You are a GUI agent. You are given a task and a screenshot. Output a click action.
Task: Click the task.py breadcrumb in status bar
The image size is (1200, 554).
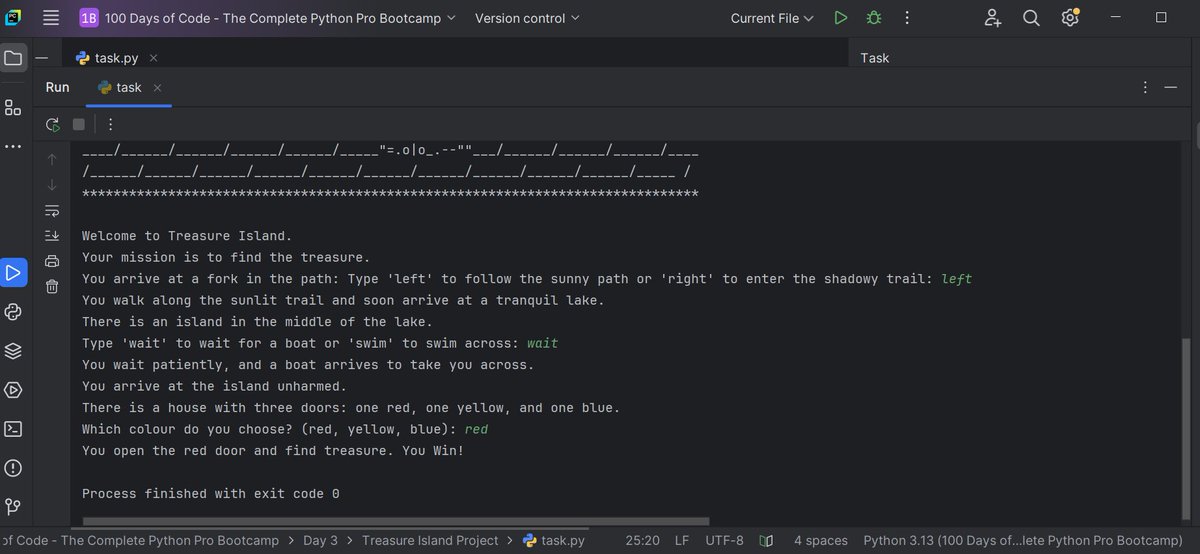point(554,540)
